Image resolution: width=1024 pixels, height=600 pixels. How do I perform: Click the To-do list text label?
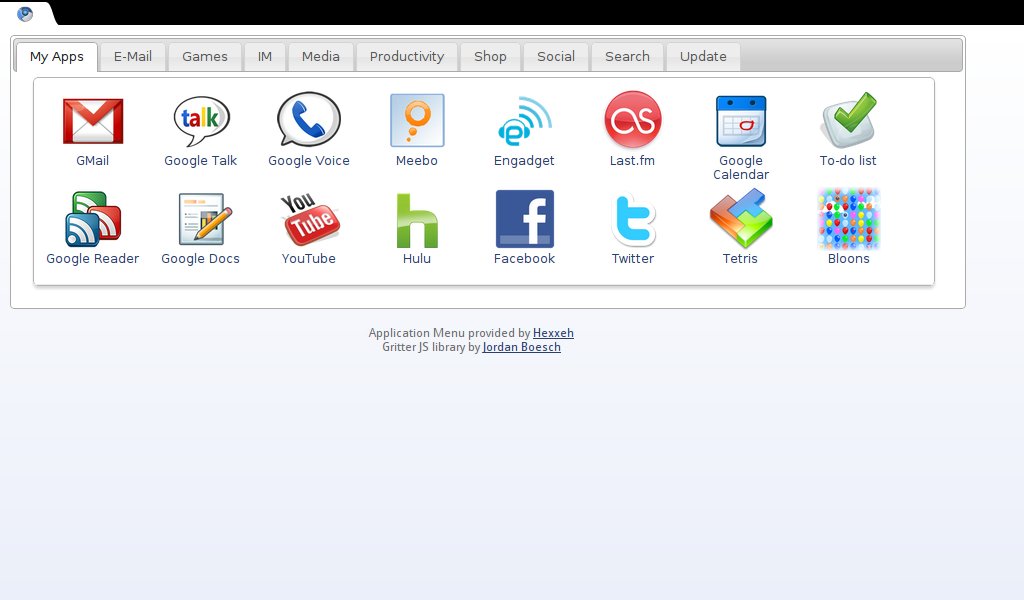848,161
